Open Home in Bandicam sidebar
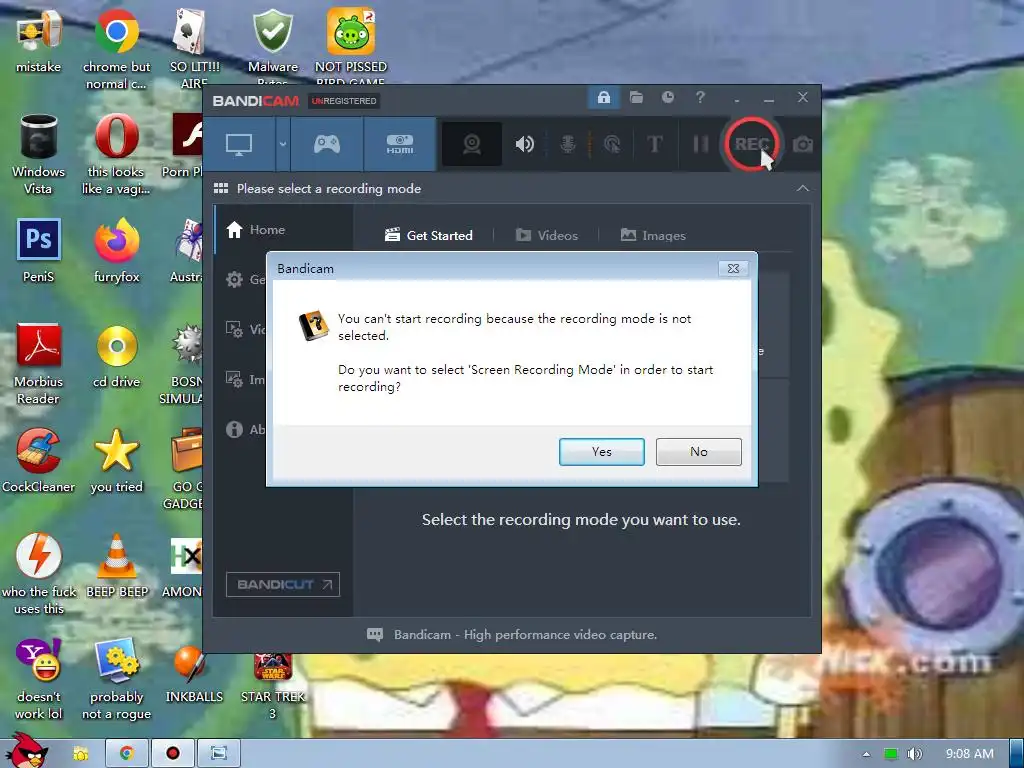Image resolution: width=1024 pixels, height=768 pixels. 283,229
